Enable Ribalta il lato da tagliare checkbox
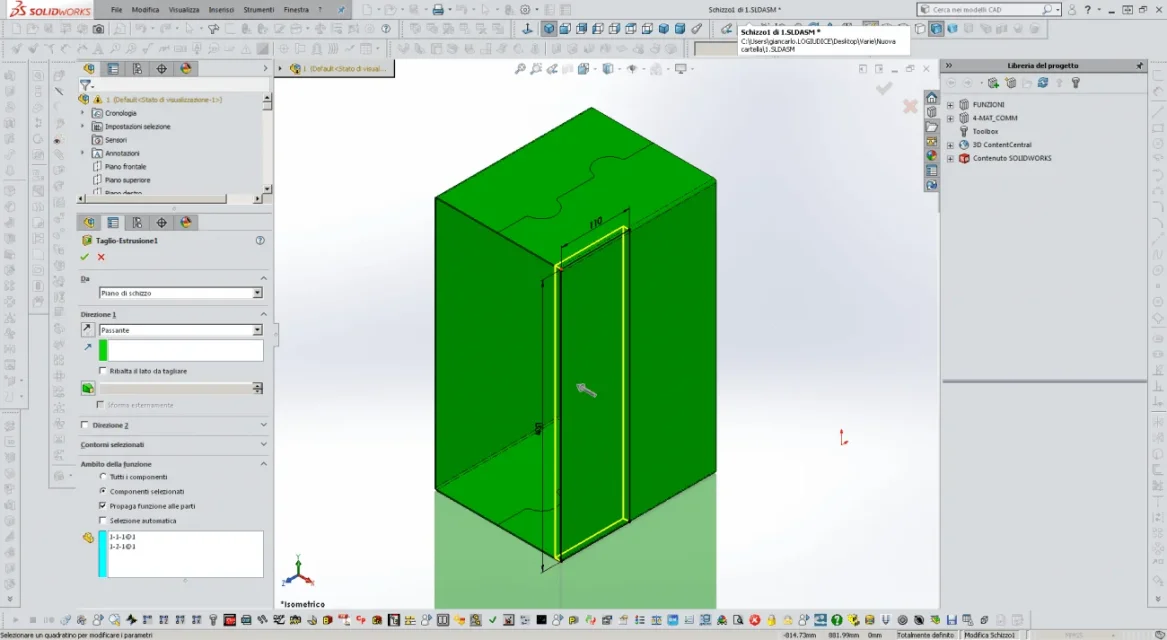Viewport: 1167px width, 640px height. click(x=103, y=371)
